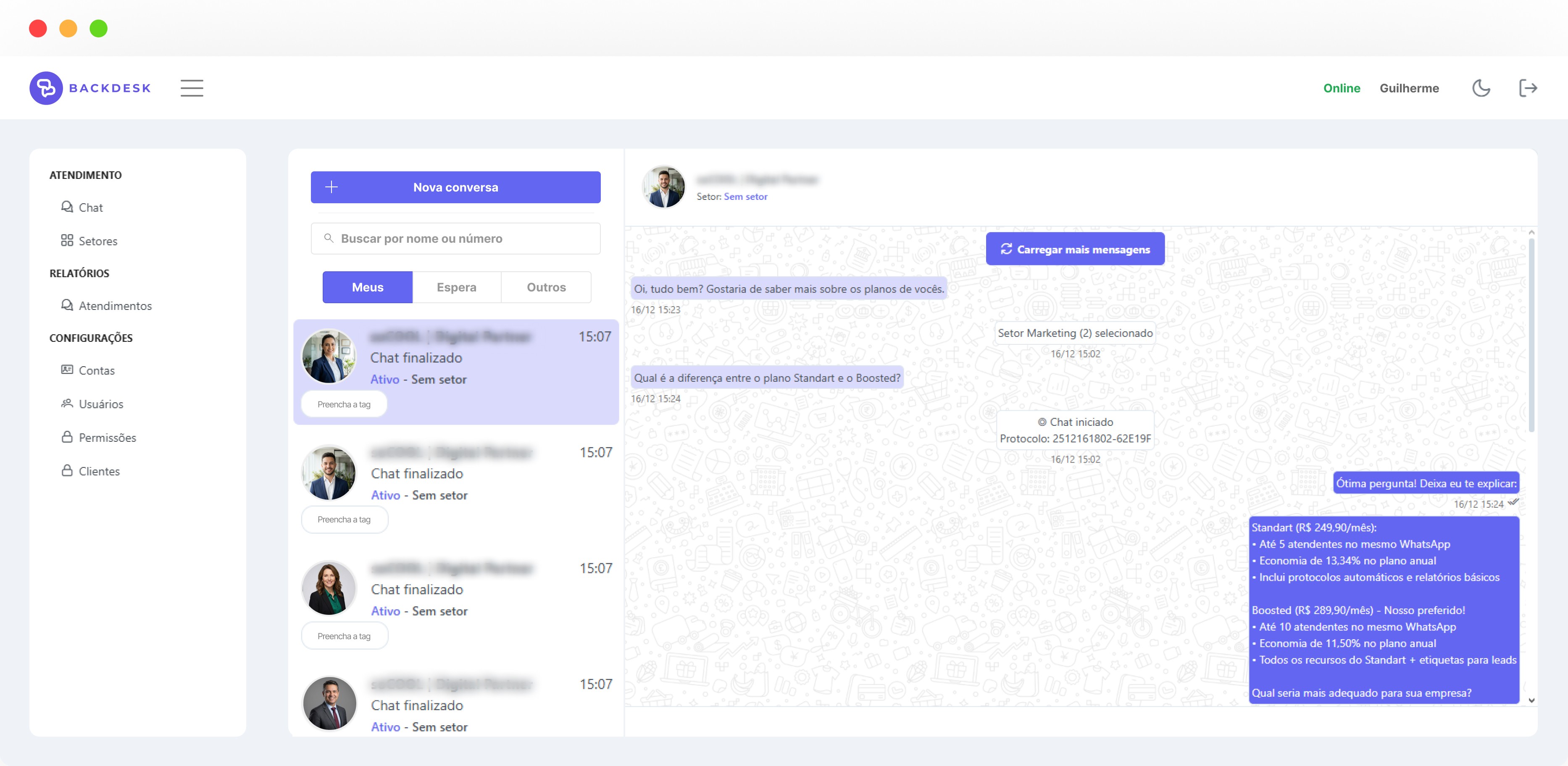Open Usuários settings page
Screen dimensions: 1568x766
tap(100, 404)
